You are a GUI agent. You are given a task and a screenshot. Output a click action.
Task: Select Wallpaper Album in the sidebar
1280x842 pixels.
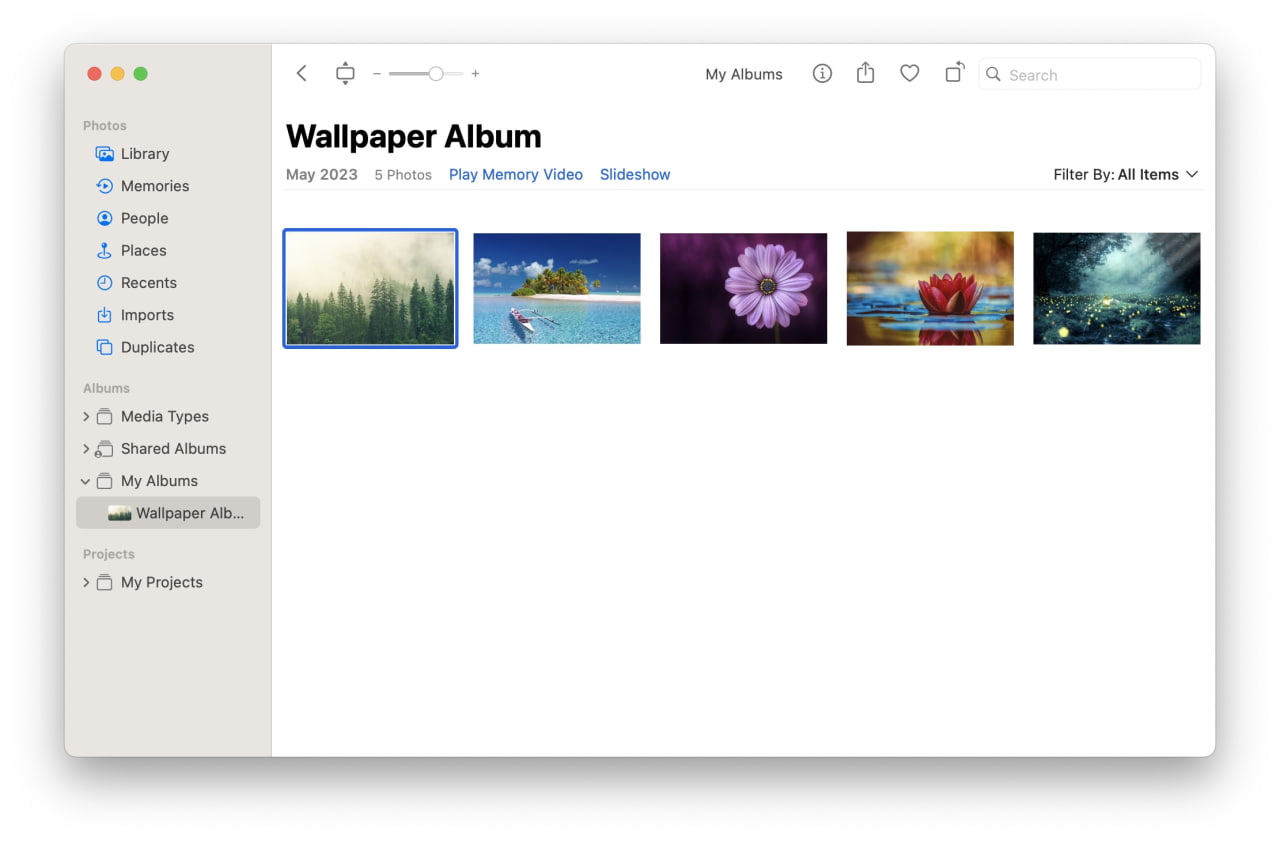(180, 512)
